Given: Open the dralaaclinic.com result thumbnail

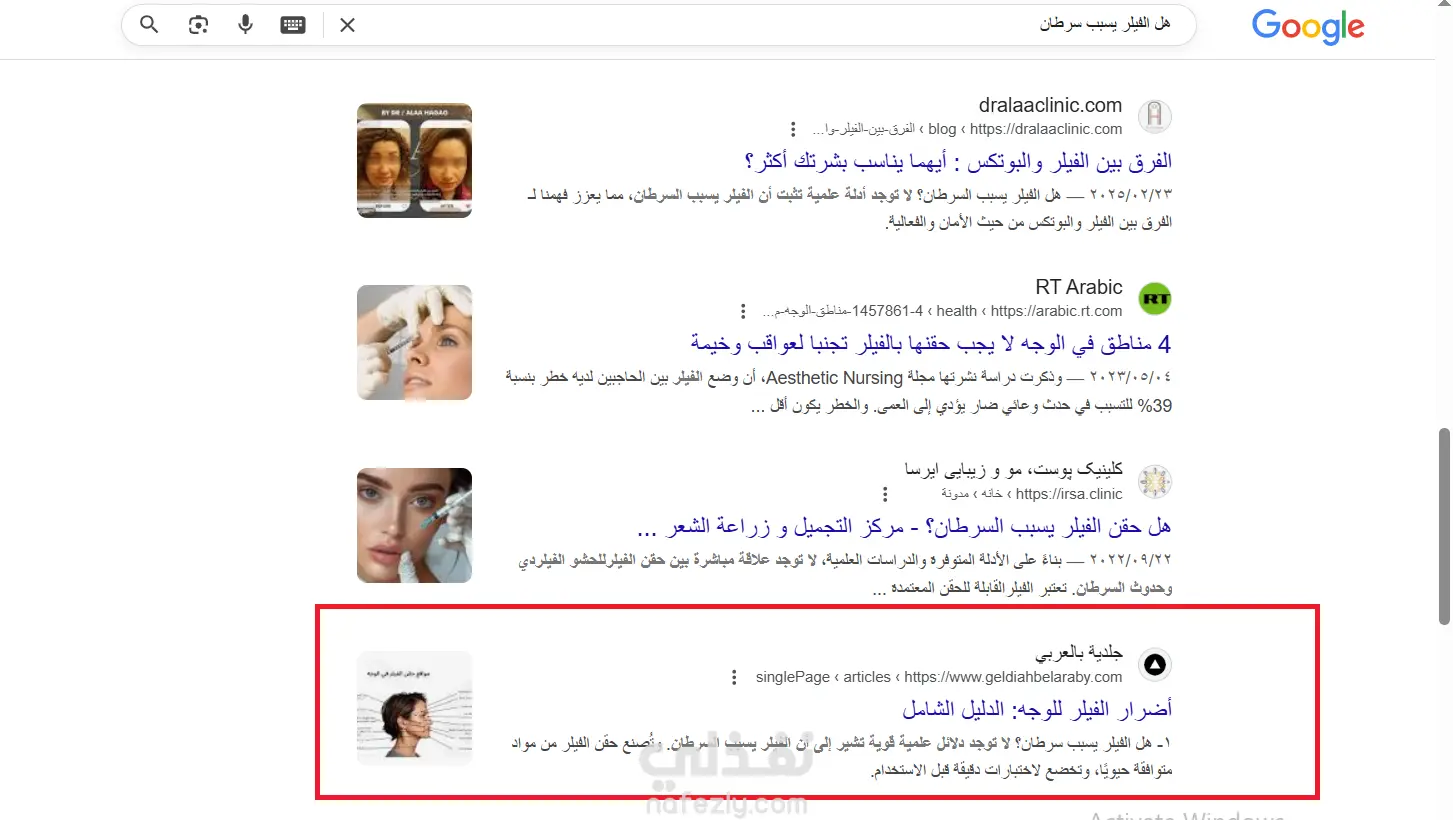Looking at the screenshot, I should 414,160.
